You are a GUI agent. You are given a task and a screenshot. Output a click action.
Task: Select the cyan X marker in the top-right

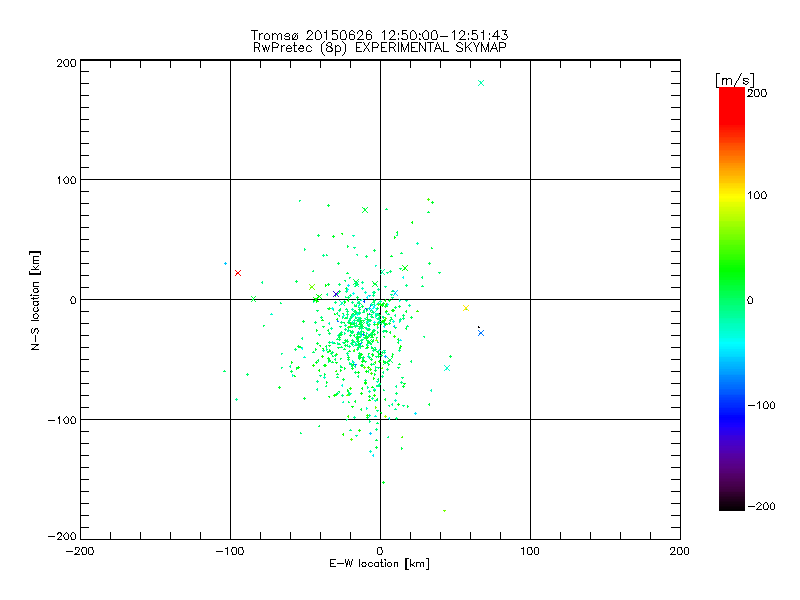pos(481,83)
